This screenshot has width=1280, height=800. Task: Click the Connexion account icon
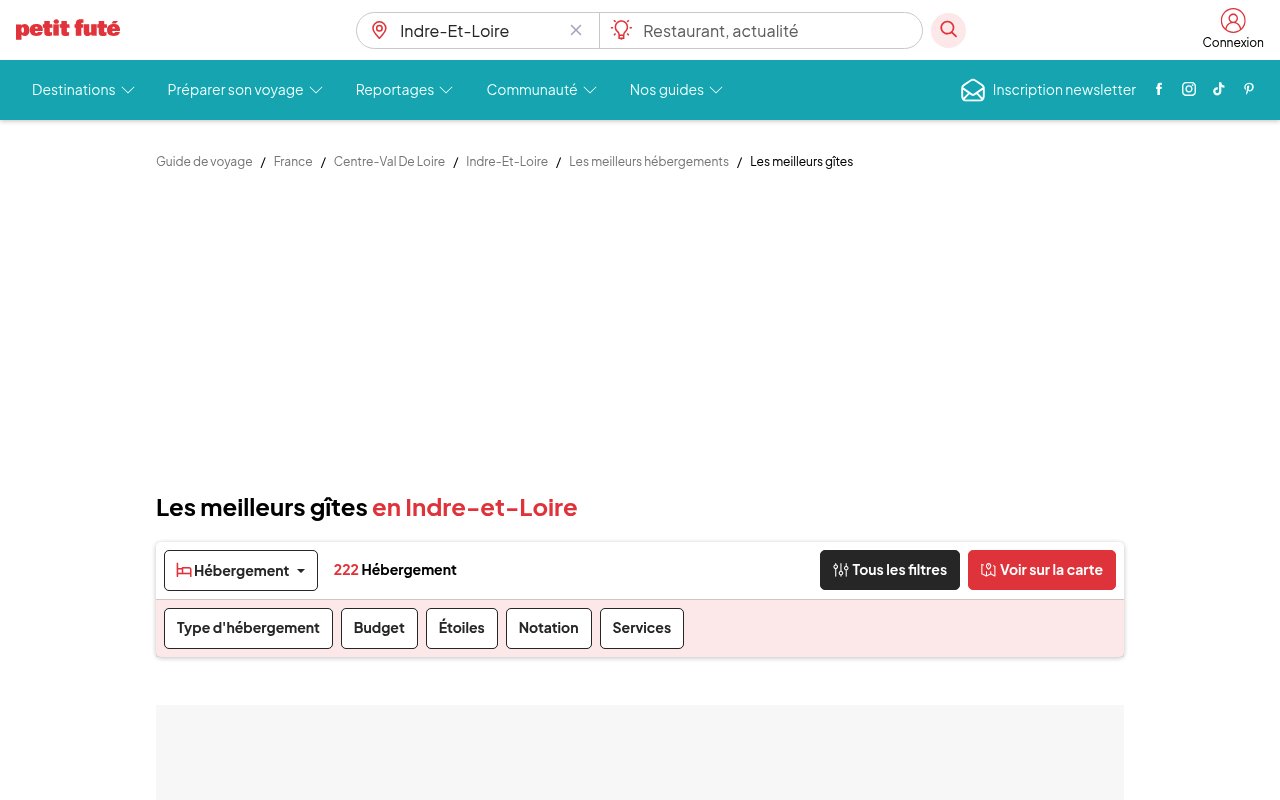pos(1233,21)
